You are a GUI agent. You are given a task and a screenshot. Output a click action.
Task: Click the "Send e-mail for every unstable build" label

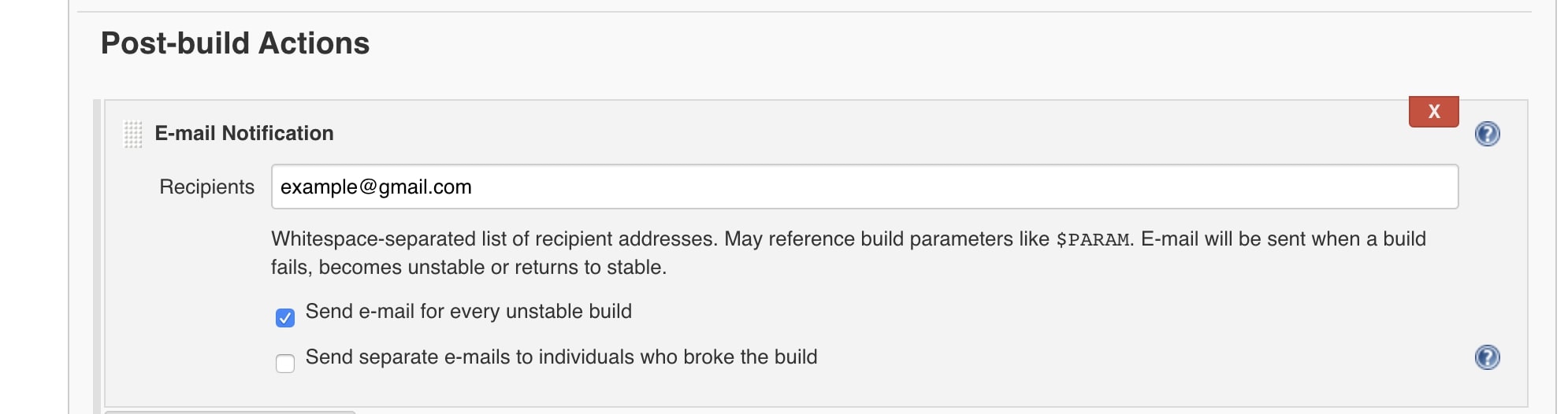point(469,312)
